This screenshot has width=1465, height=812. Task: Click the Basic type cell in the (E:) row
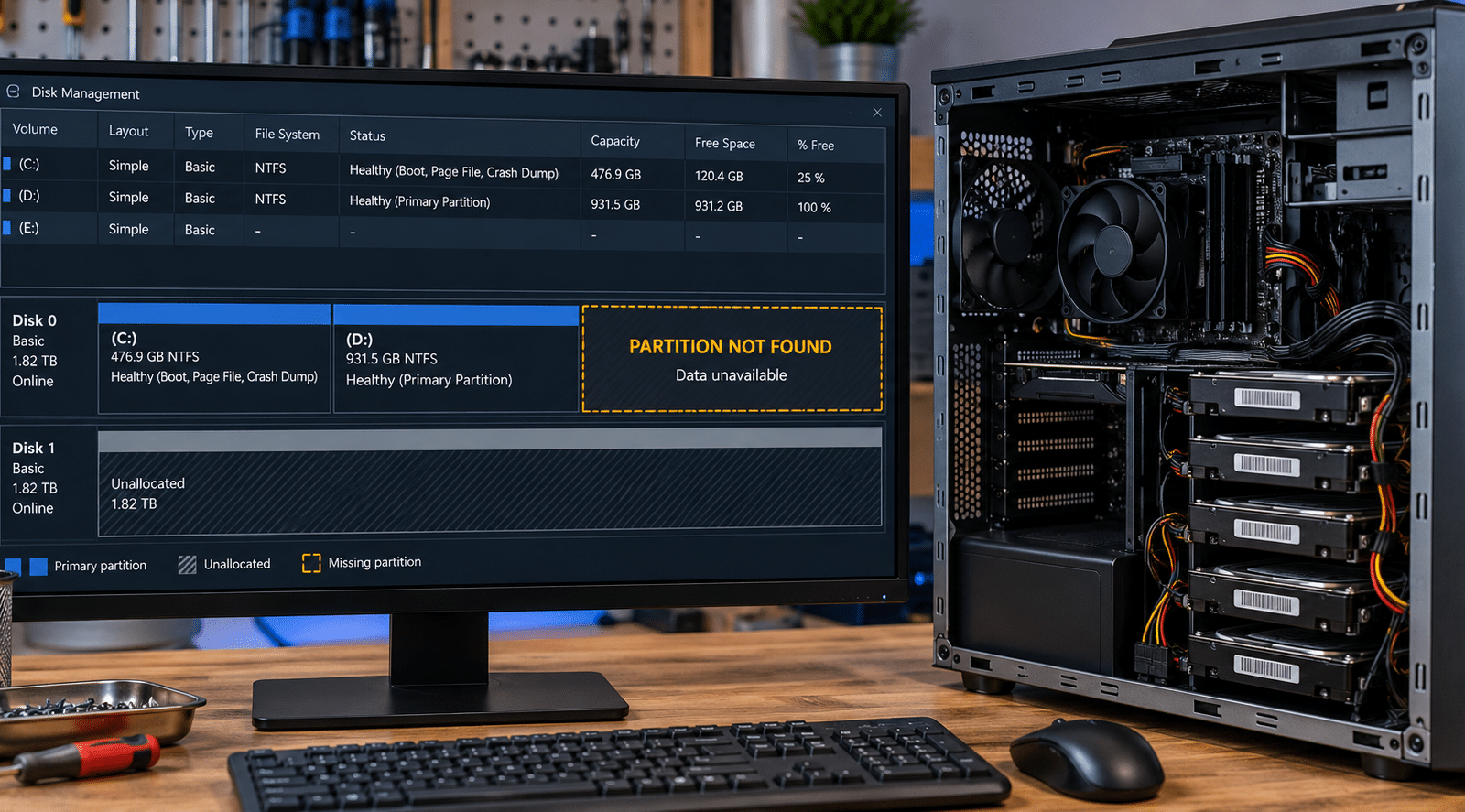click(200, 230)
